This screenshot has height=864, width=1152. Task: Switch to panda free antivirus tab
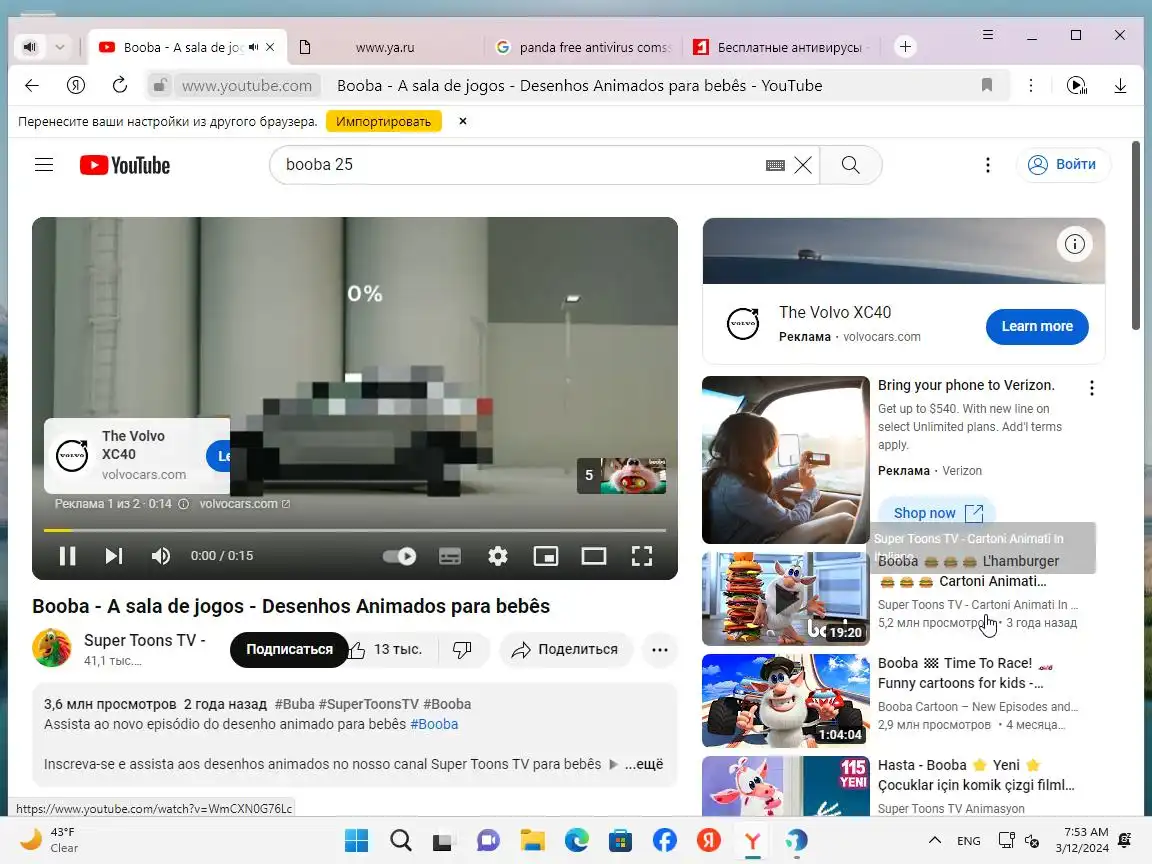583,47
